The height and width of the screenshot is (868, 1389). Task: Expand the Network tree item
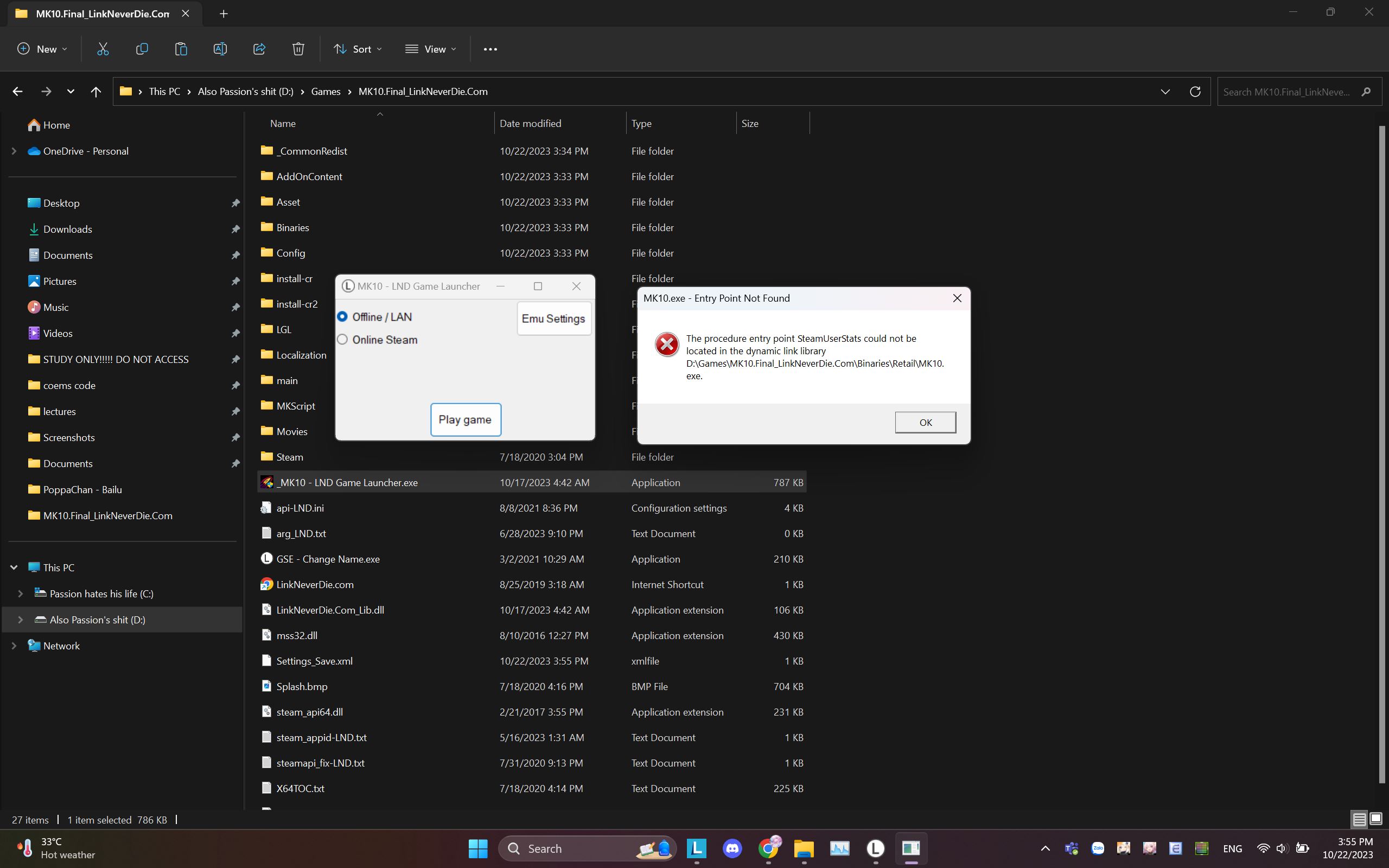click(13, 645)
